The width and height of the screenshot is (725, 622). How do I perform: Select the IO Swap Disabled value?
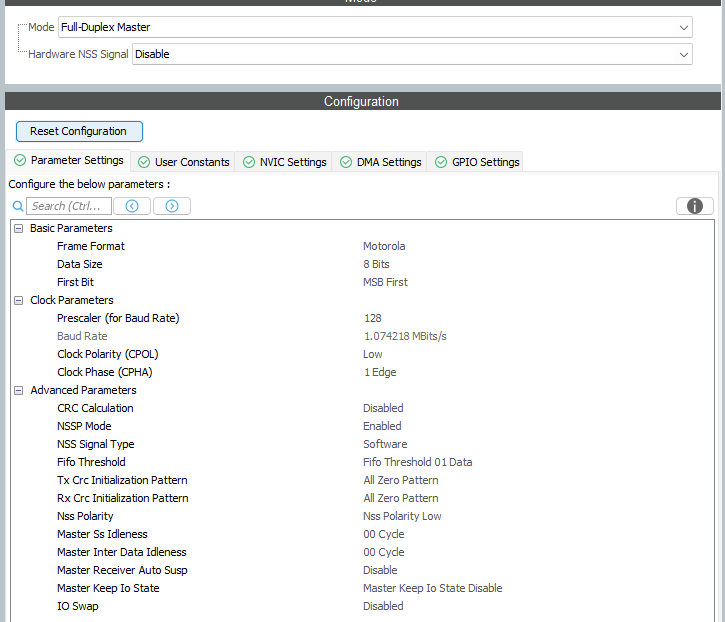coord(383,606)
